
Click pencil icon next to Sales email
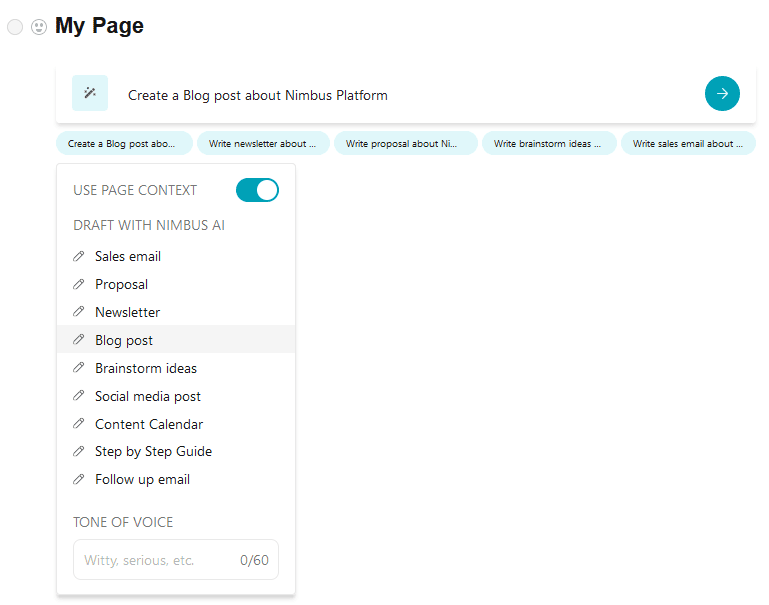78,256
